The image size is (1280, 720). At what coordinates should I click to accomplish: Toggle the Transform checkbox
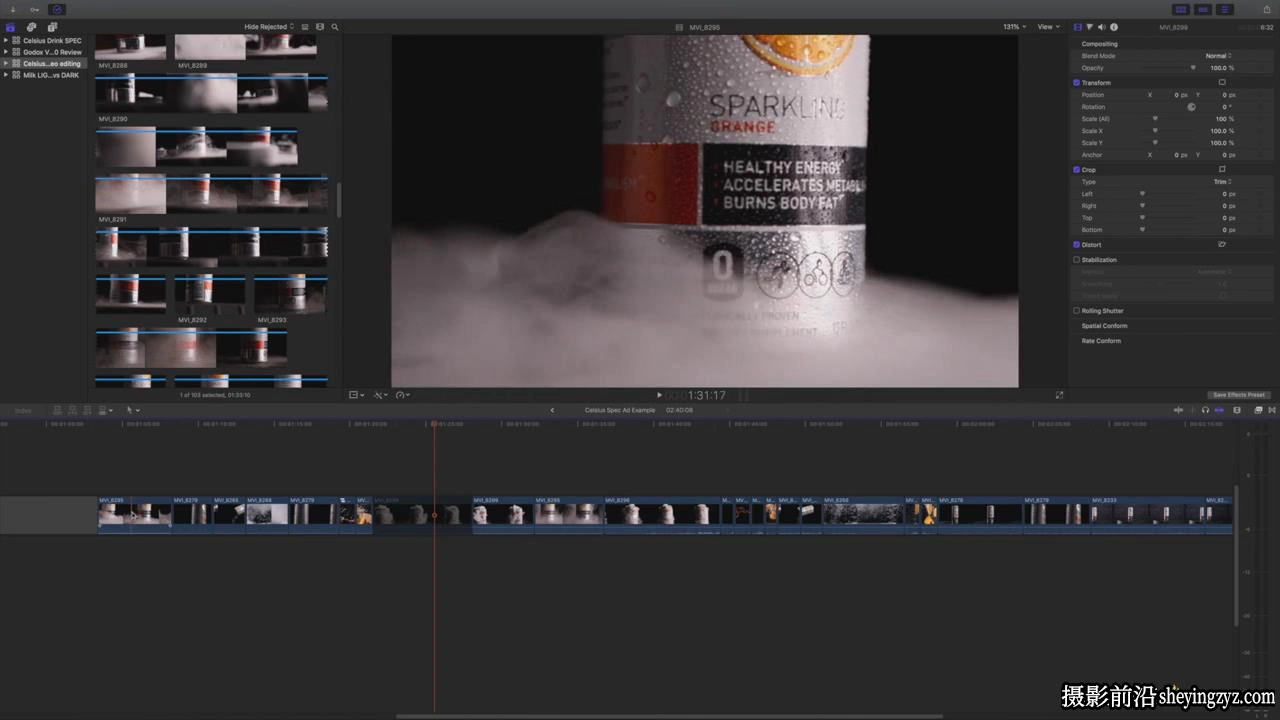click(x=1077, y=83)
